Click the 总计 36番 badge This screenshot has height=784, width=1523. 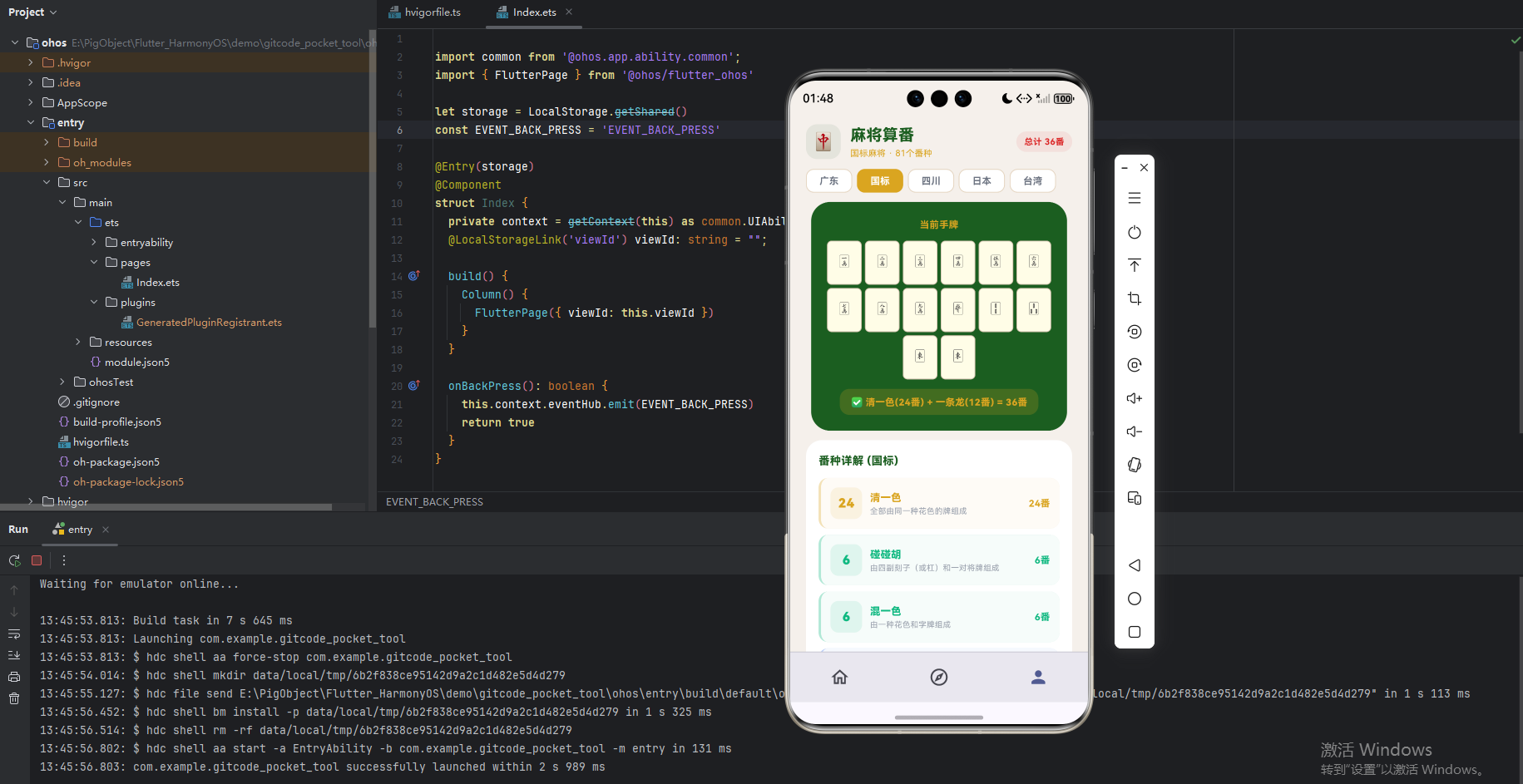click(1044, 141)
